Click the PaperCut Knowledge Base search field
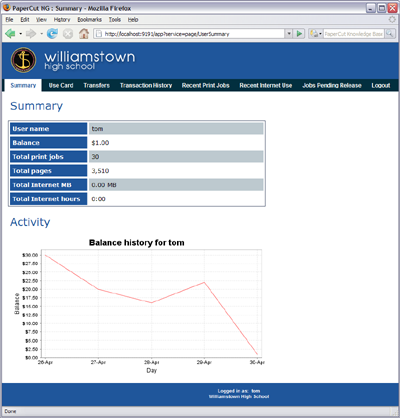This screenshot has width=400, height=418. click(x=354, y=34)
